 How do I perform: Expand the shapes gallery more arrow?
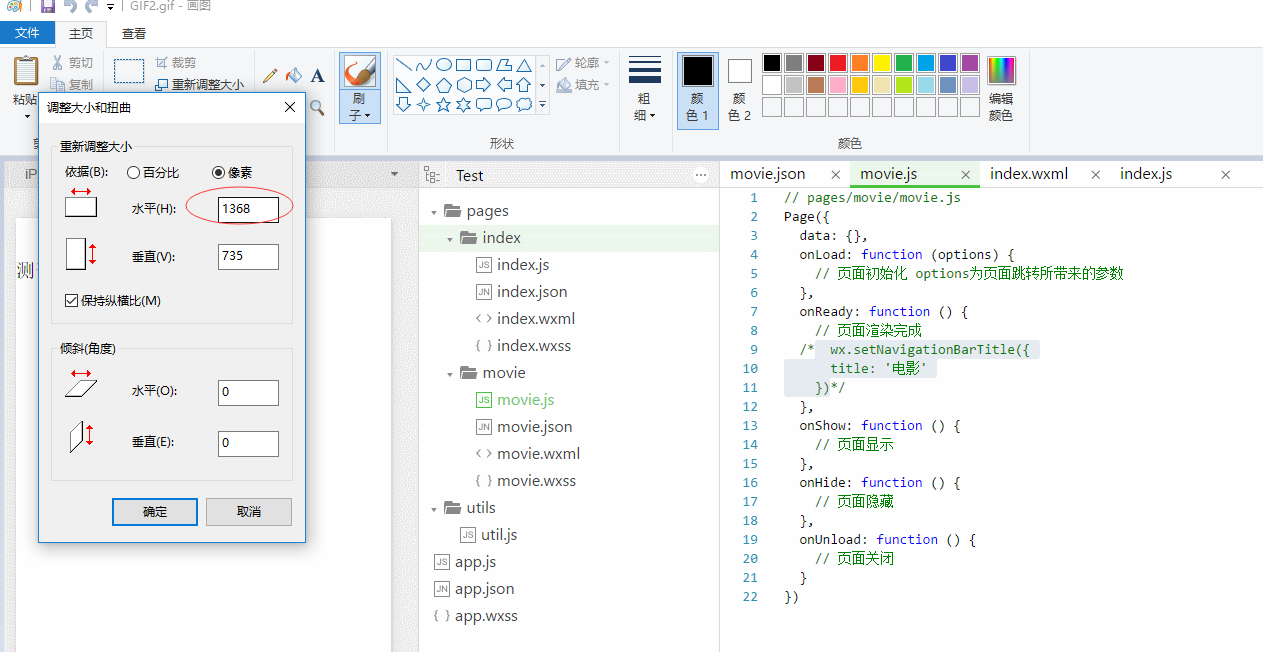coord(543,105)
